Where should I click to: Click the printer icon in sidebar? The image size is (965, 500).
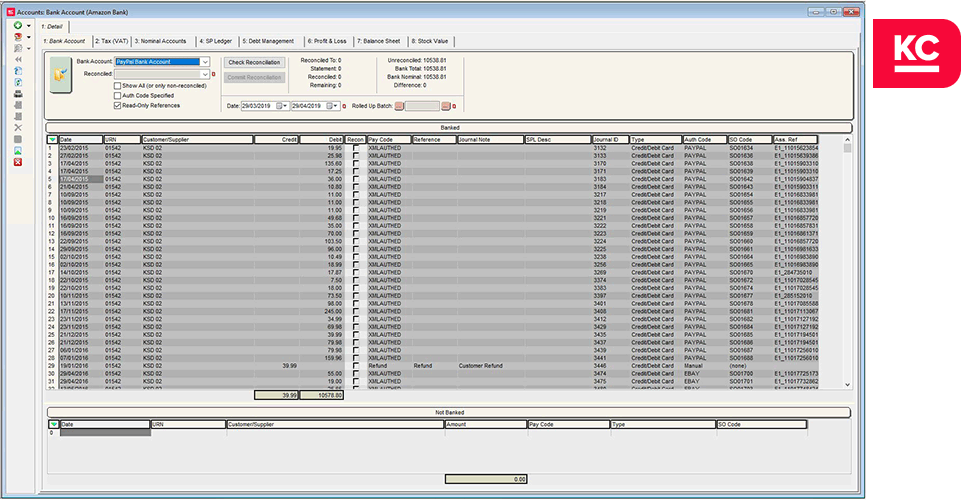click(18, 94)
